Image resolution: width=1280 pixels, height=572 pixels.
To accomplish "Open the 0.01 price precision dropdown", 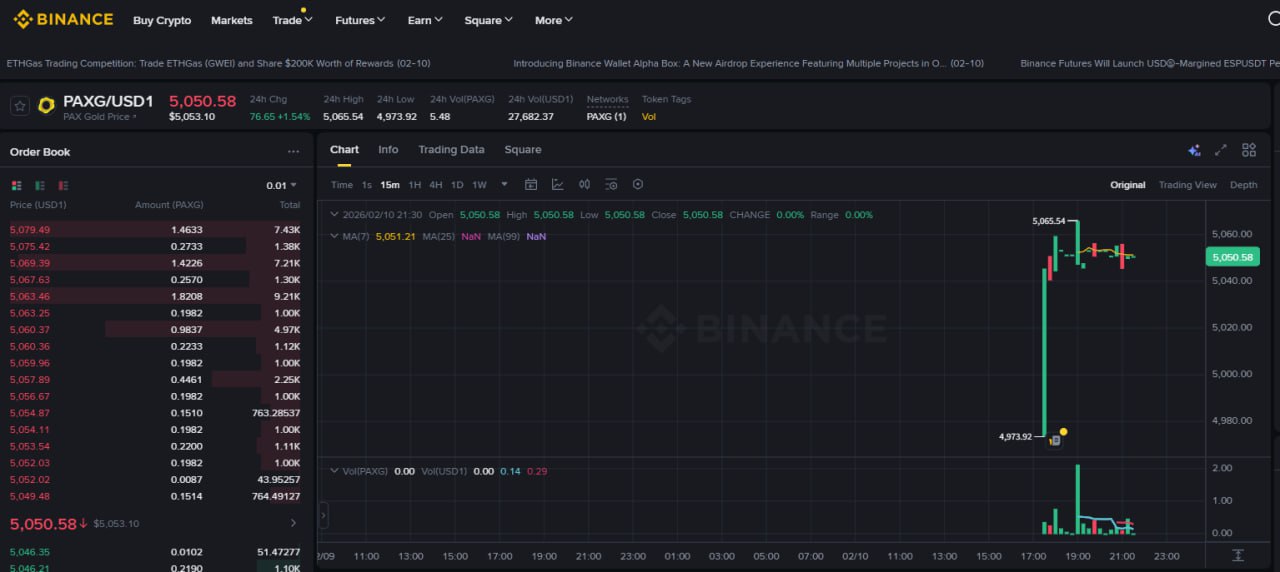I will click(281, 185).
